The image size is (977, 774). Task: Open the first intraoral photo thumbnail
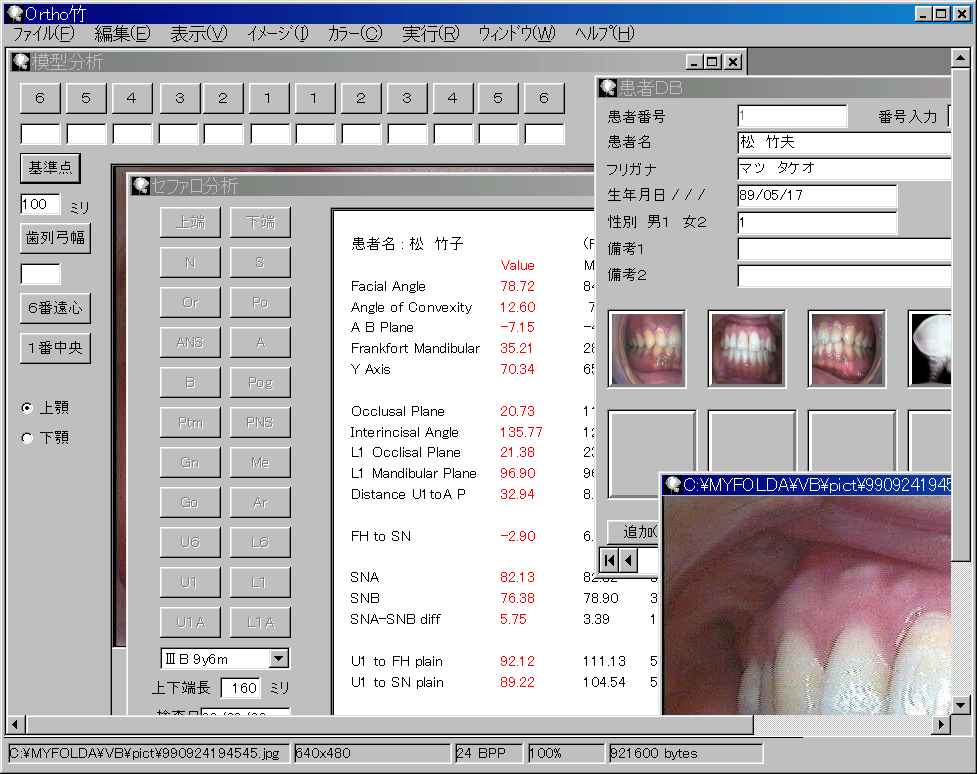(x=647, y=349)
